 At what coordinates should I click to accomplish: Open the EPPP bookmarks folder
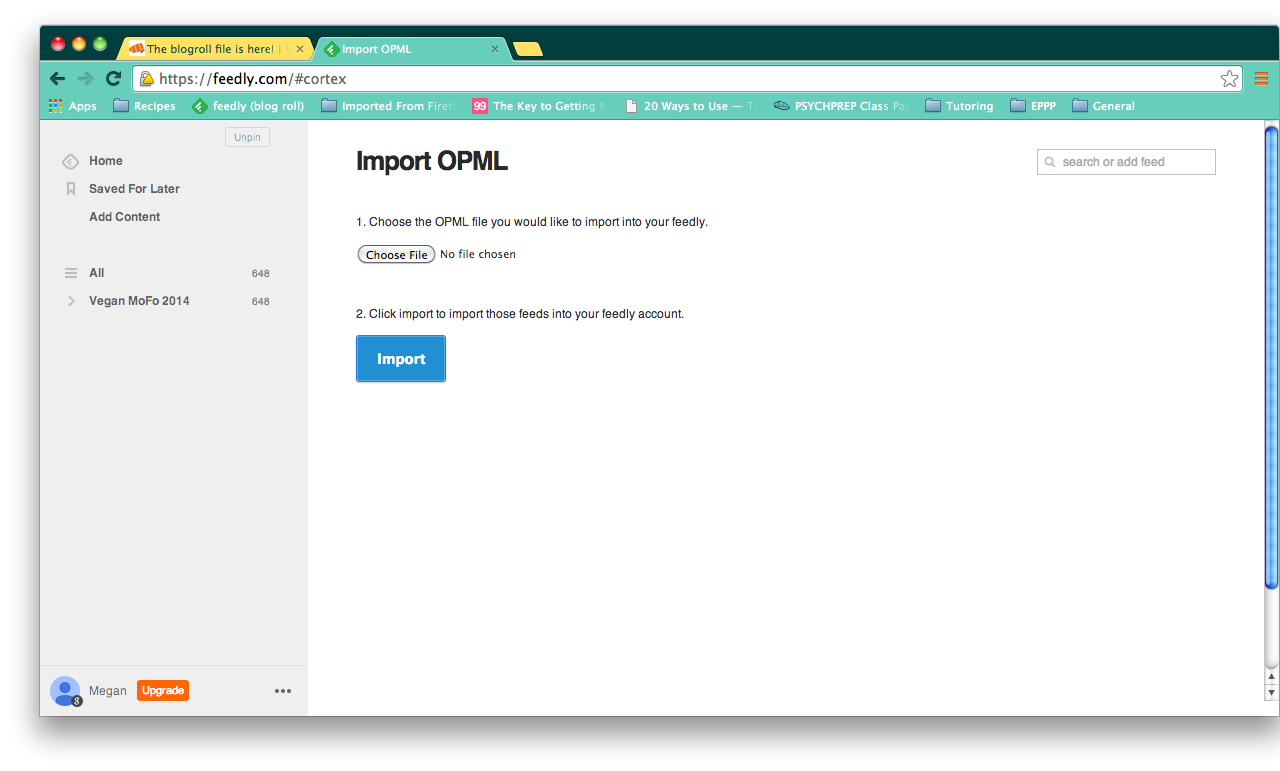tap(1033, 106)
